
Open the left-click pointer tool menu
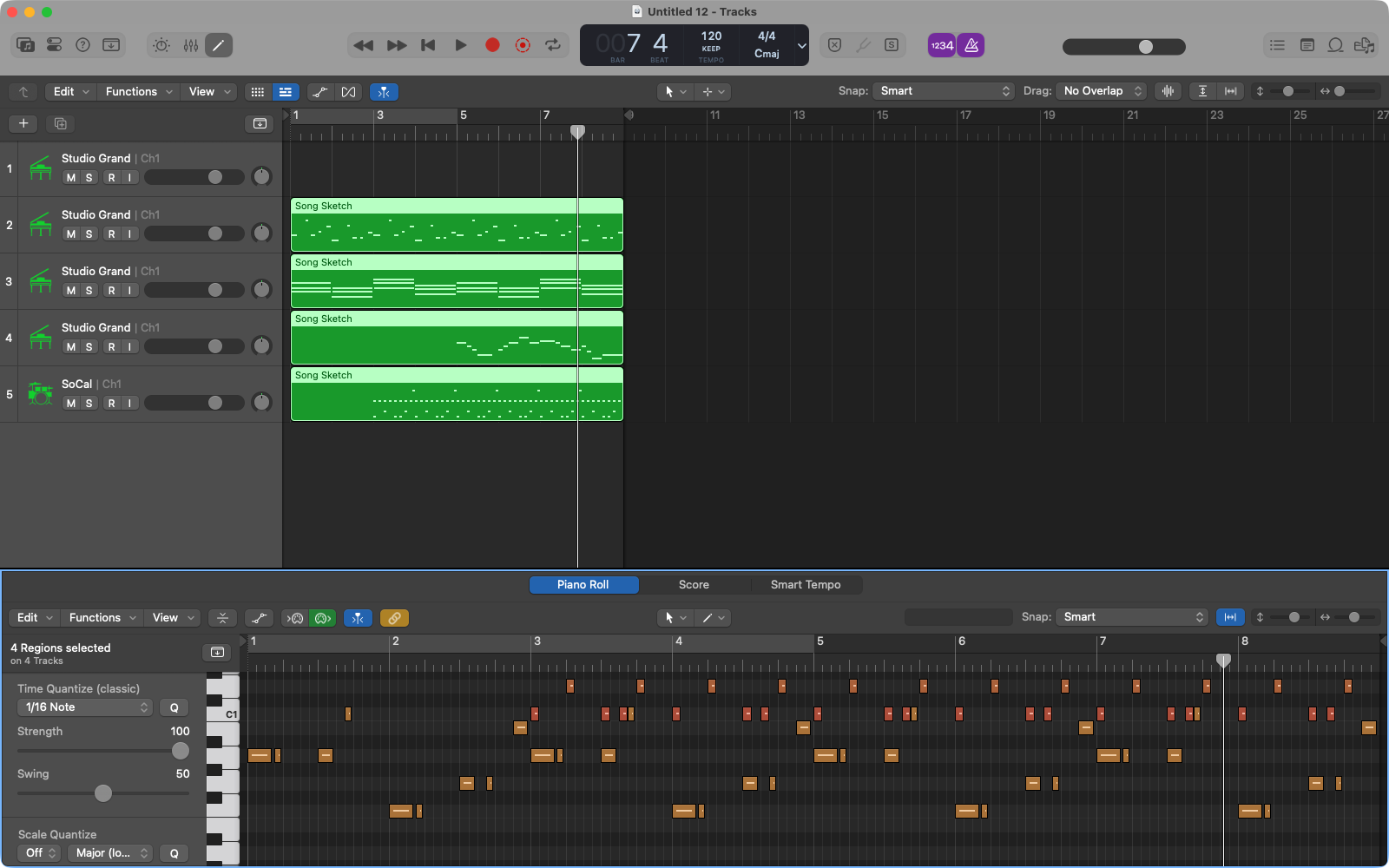click(x=675, y=91)
